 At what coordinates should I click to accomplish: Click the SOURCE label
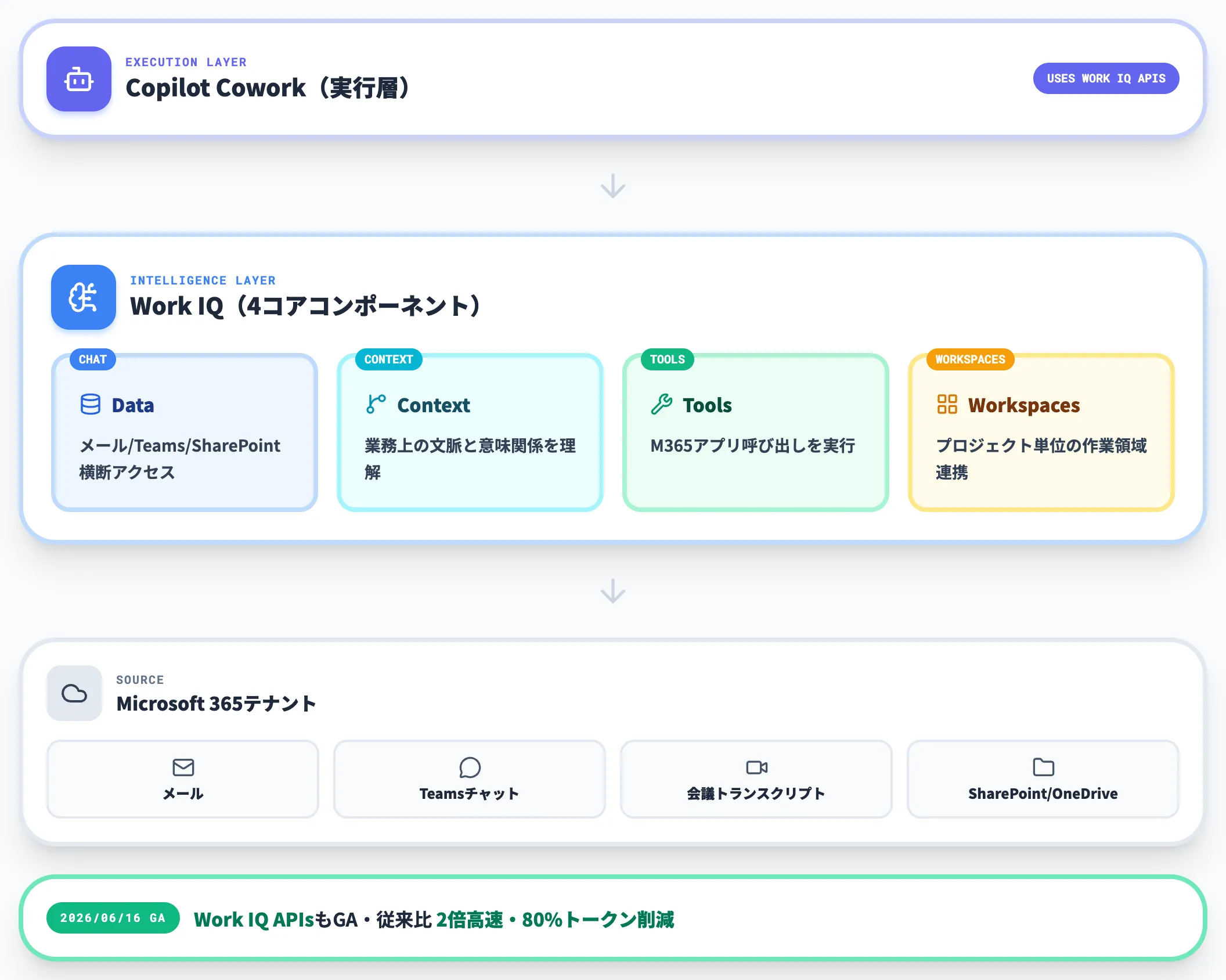pyautogui.click(x=140, y=680)
